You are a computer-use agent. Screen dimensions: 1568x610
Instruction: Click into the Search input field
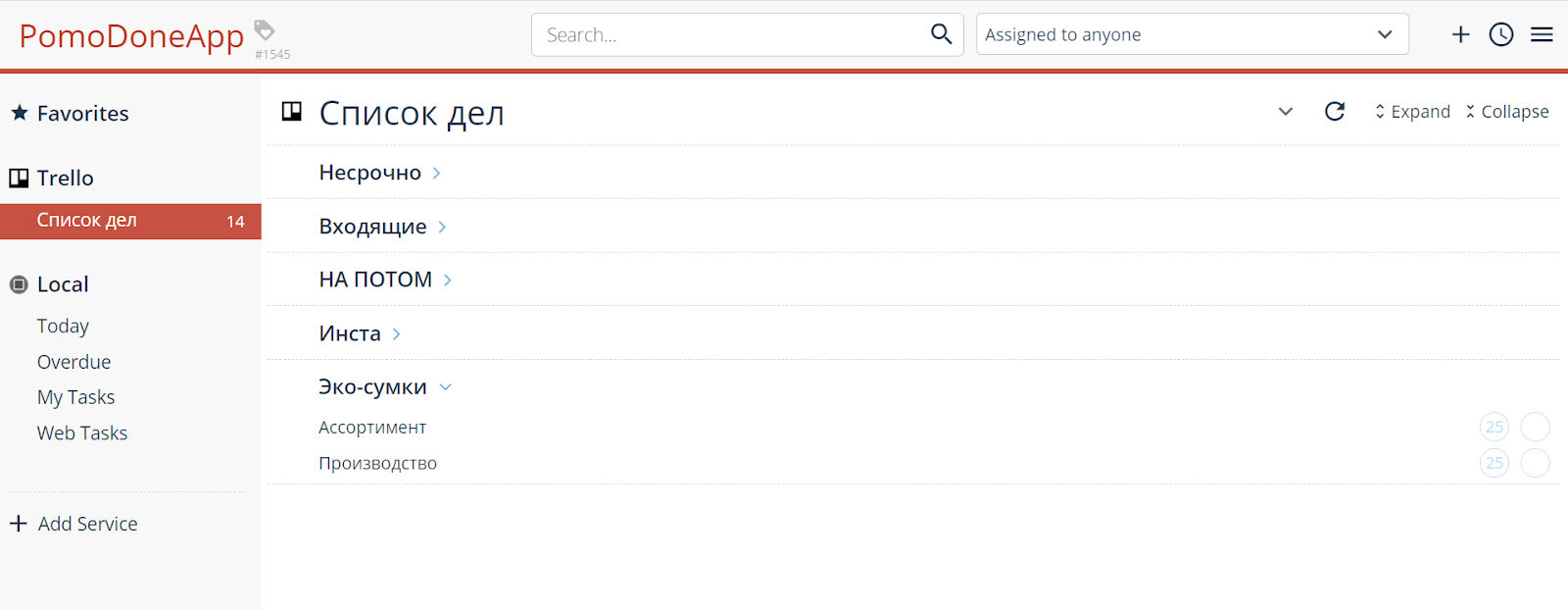tap(730, 34)
